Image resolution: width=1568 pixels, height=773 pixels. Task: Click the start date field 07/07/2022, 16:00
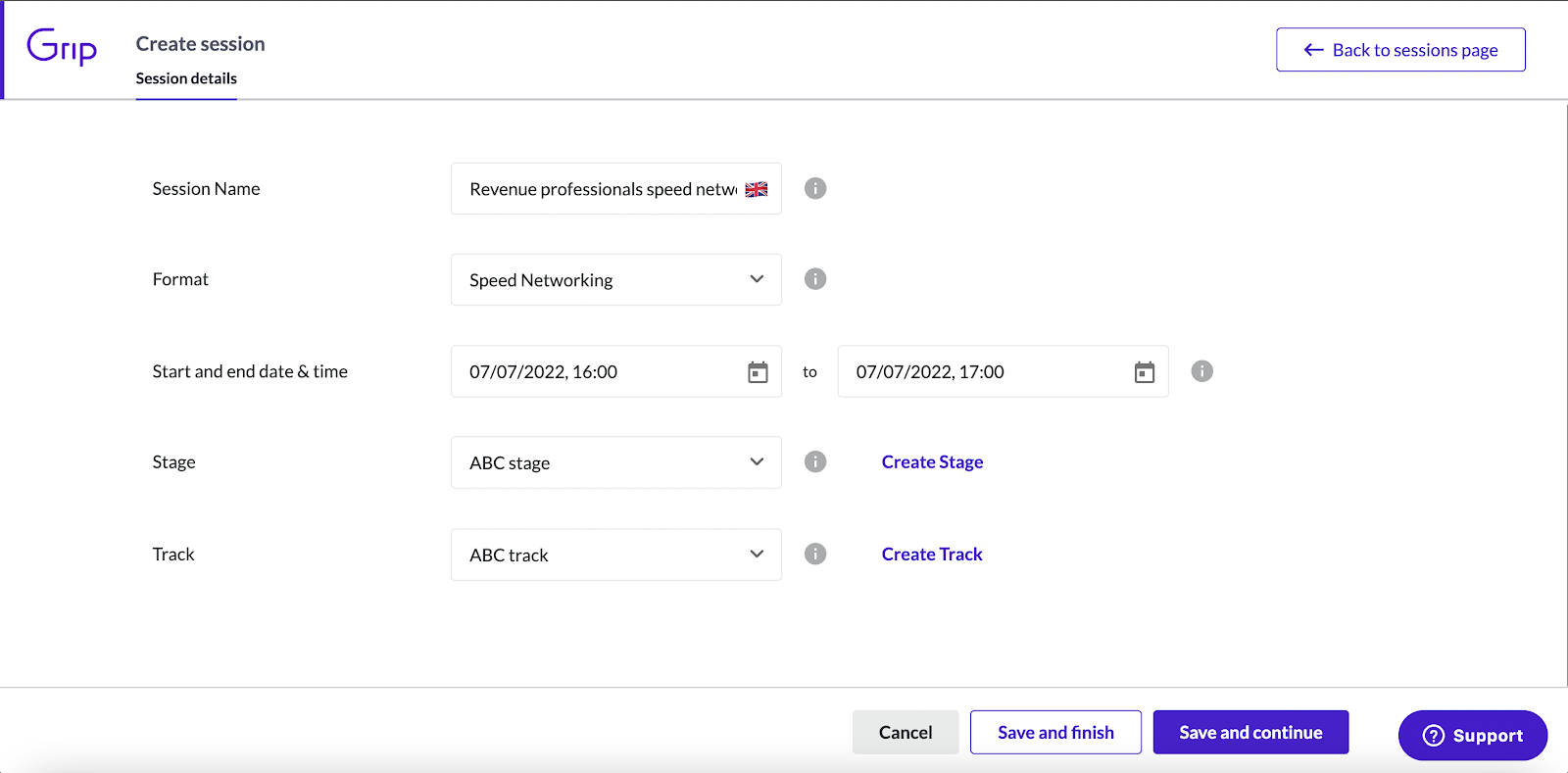[x=616, y=371]
